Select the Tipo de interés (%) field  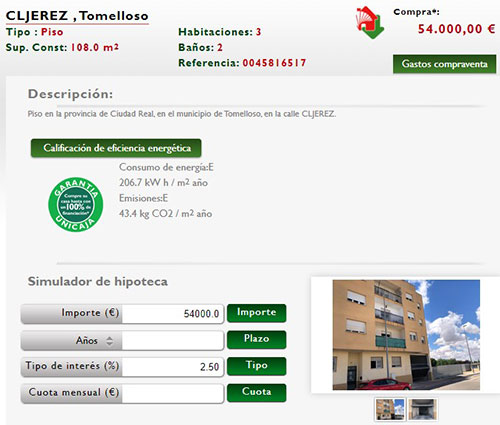tap(173, 367)
